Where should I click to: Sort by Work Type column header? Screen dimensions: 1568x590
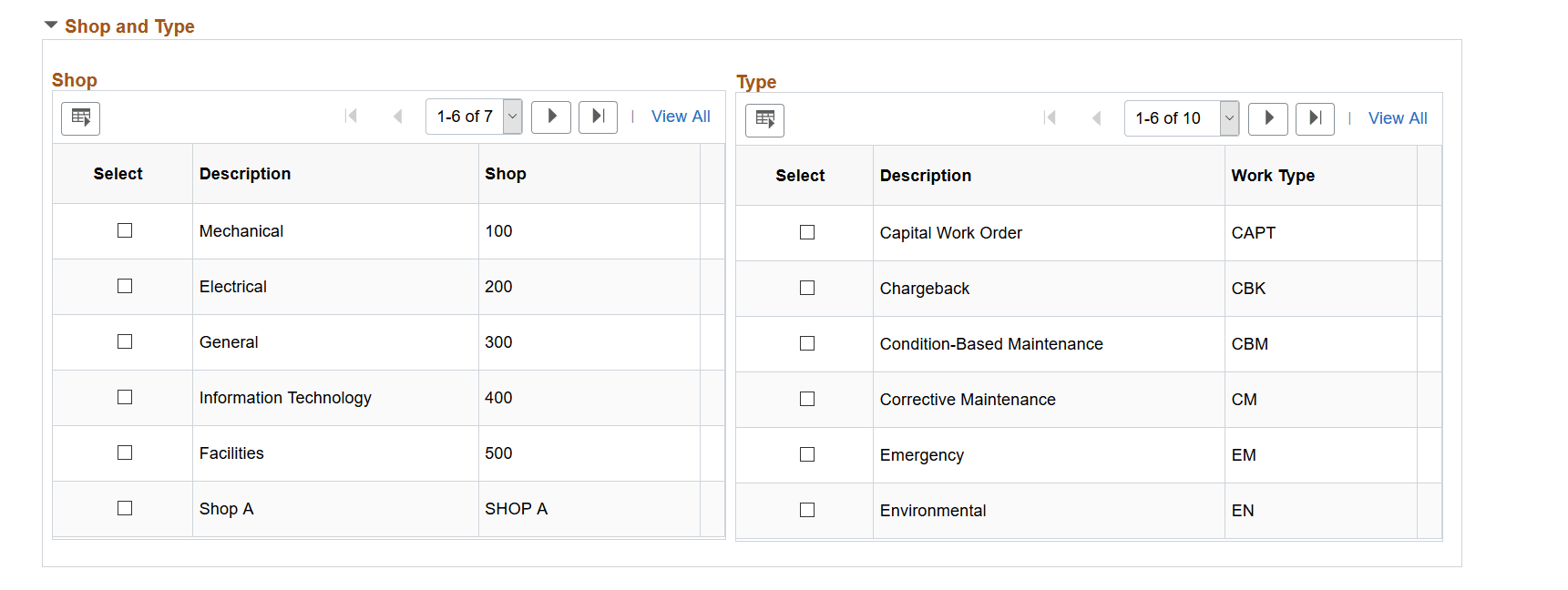tap(1273, 176)
